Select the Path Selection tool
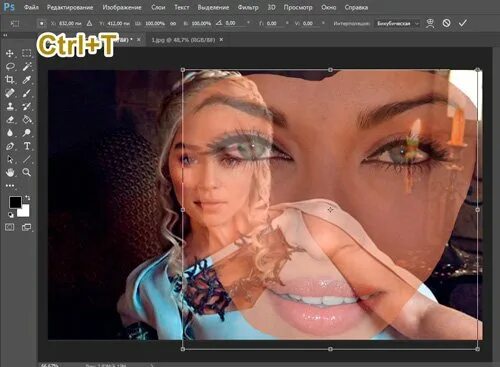The image size is (500, 367). click(x=10, y=159)
